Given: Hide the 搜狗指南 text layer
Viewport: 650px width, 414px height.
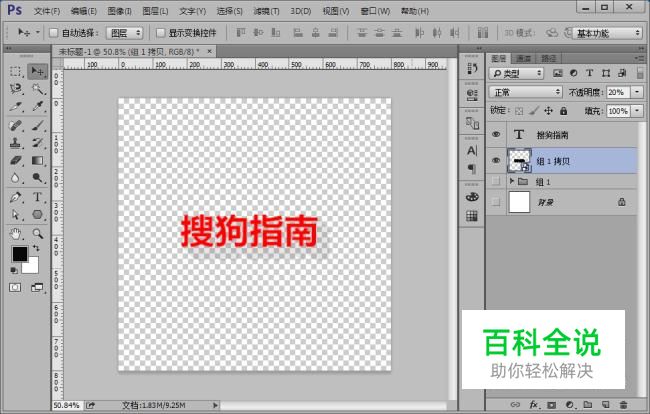Looking at the screenshot, I should pos(496,134).
